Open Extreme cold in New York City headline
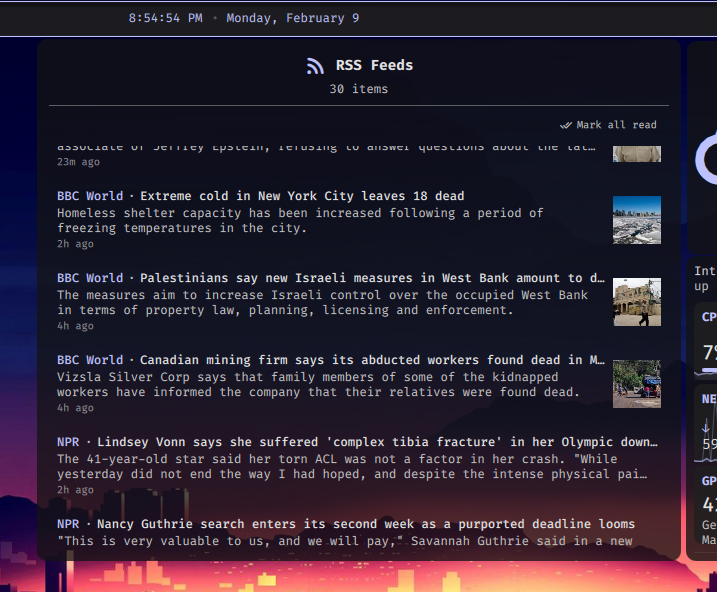The height and width of the screenshot is (592, 717). pyautogui.click(x=302, y=196)
